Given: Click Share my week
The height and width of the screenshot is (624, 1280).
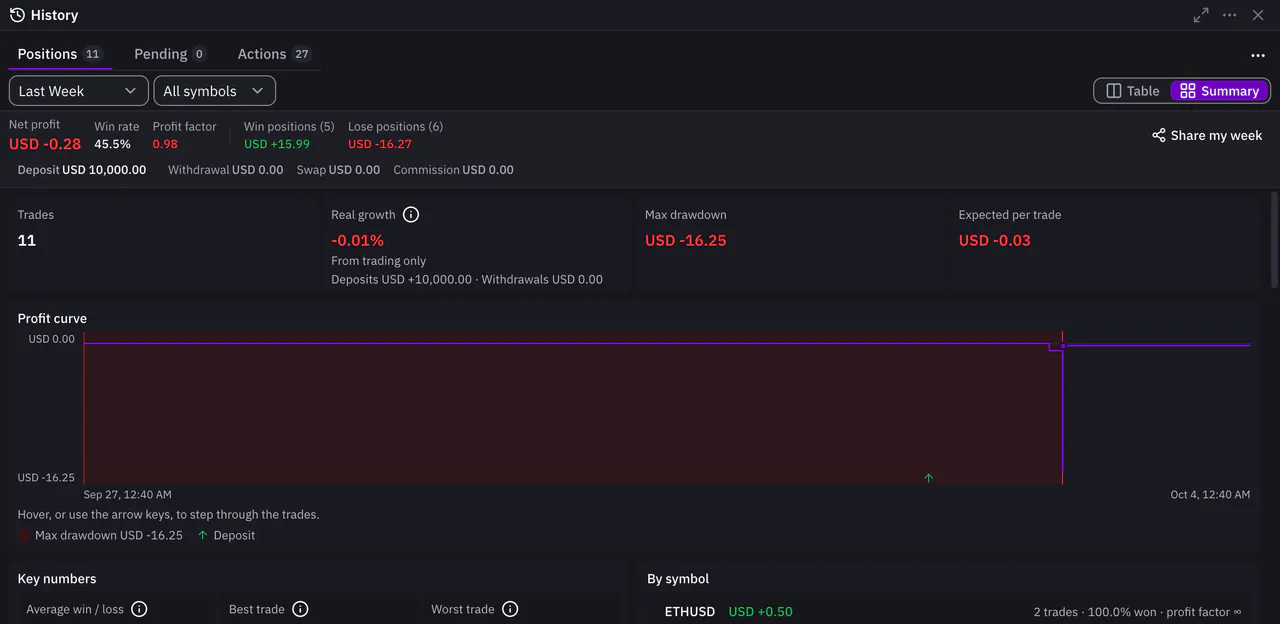Looking at the screenshot, I should (1207, 135).
